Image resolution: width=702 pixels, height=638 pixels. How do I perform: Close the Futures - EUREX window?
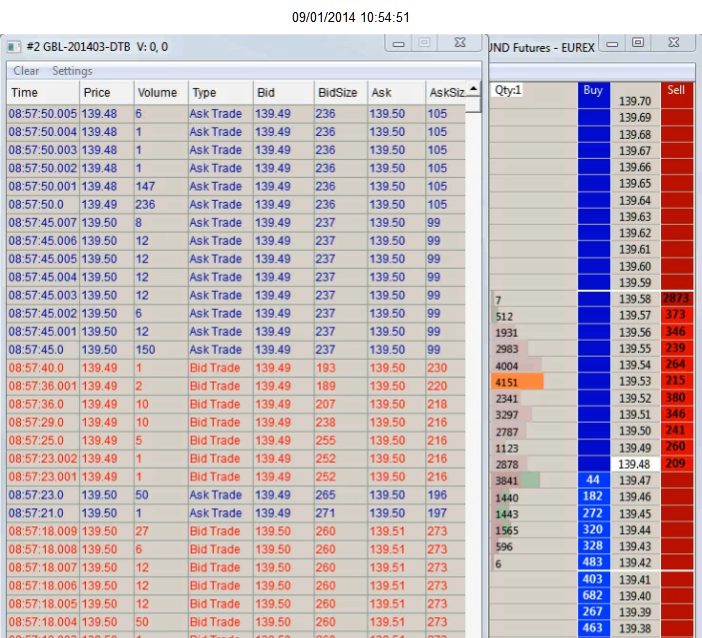click(x=673, y=43)
